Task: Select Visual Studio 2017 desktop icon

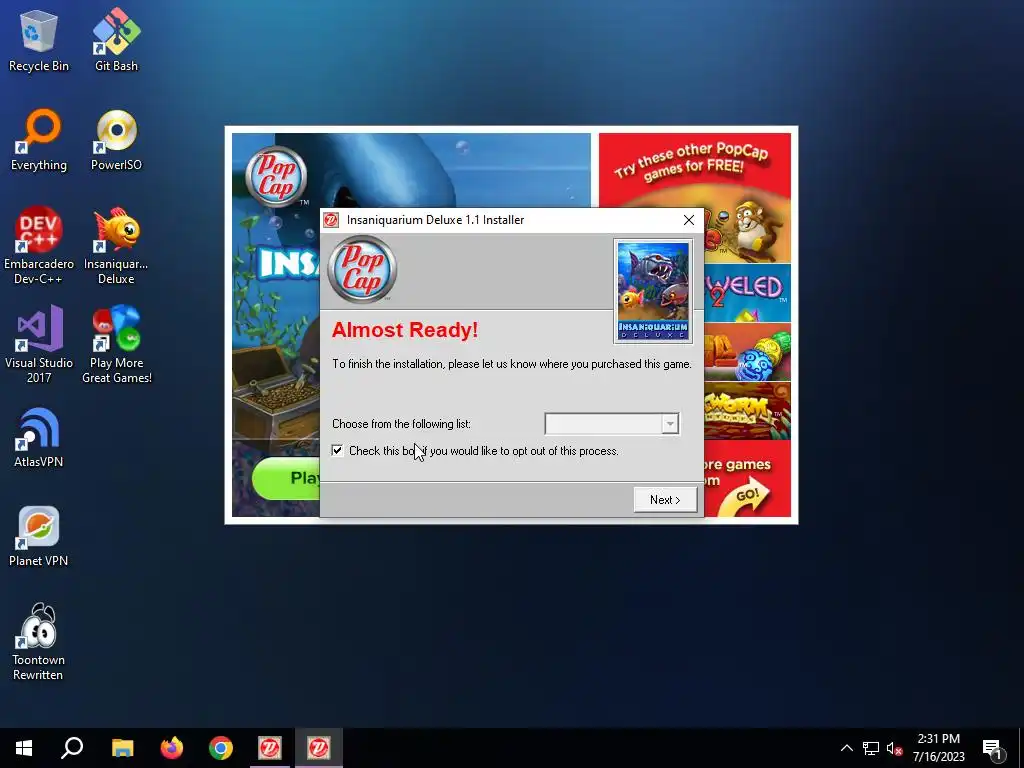Action: [39, 344]
